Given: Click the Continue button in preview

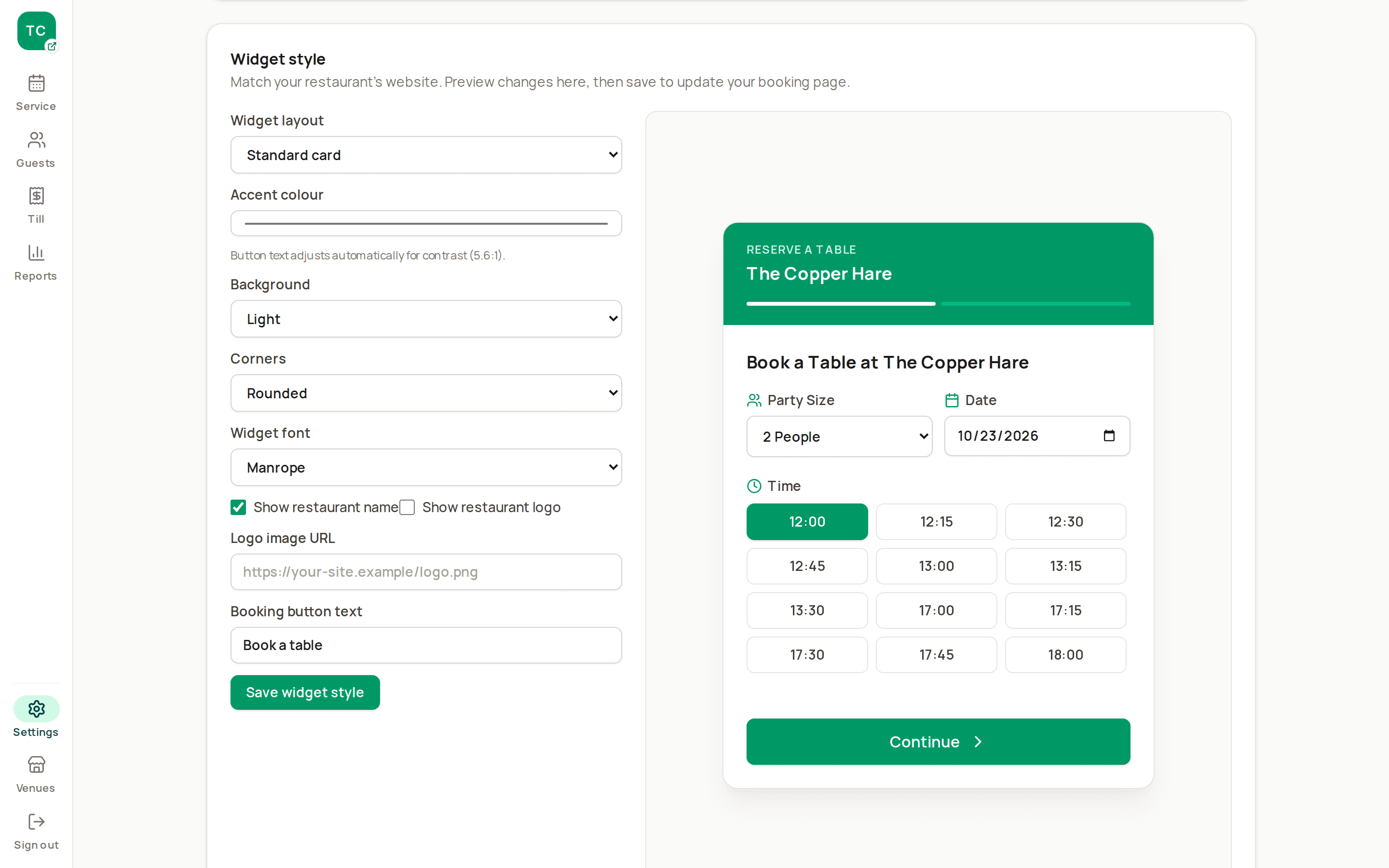Looking at the screenshot, I should pos(938,742).
